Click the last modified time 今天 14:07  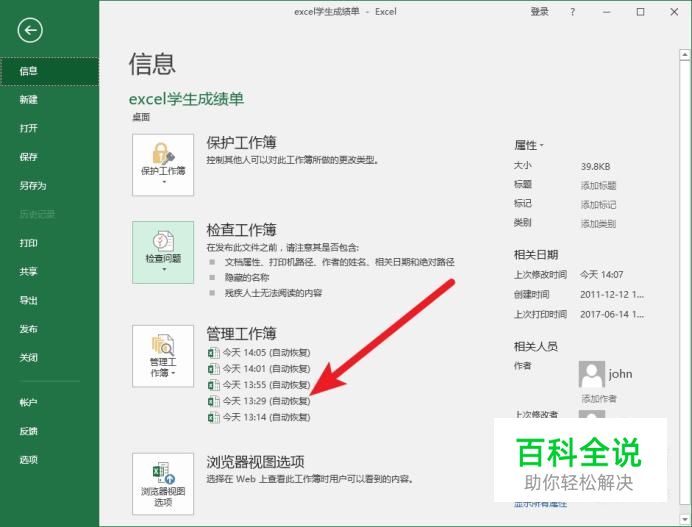(602, 275)
